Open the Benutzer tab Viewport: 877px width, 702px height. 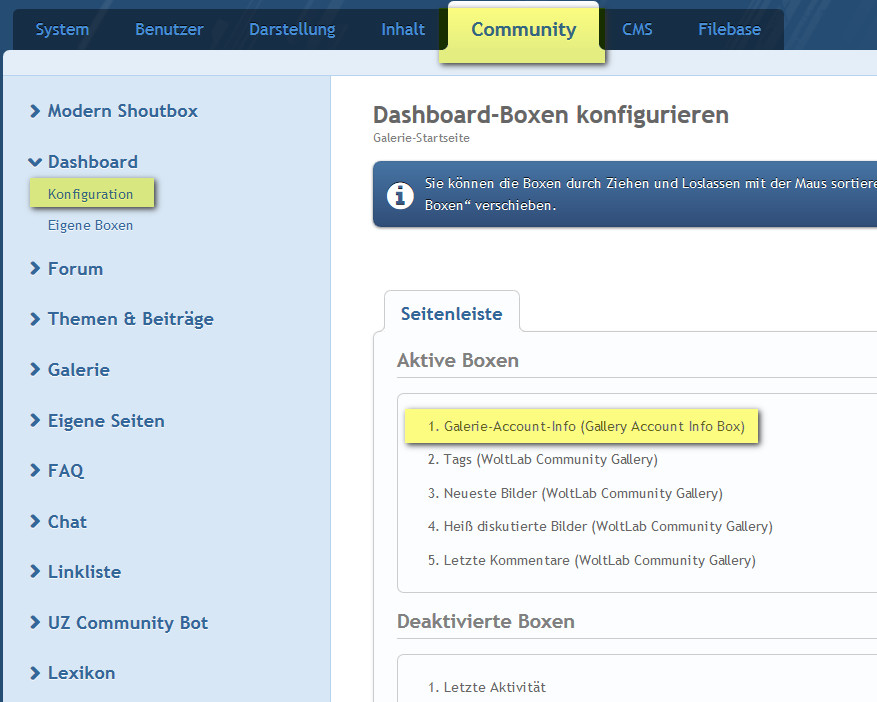point(169,29)
